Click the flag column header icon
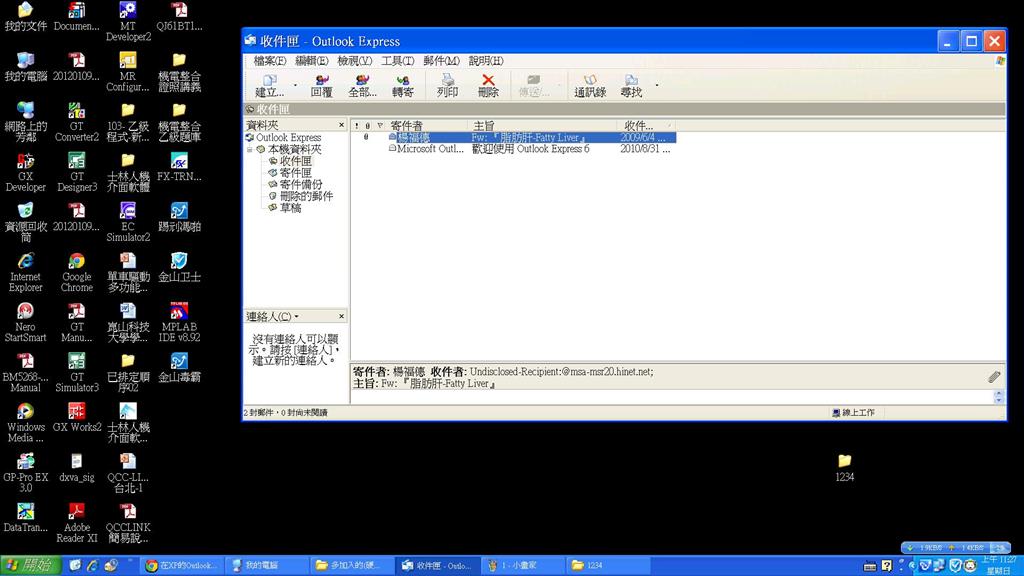This screenshot has height=576, width=1024. [x=379, y=125]
